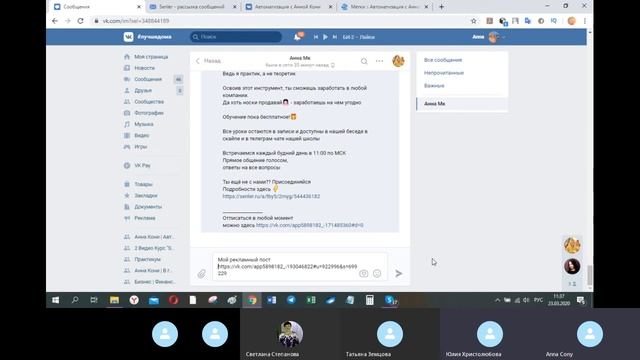Screen dimensions: 640x360
Task: Open Друзья in sidebar
Action: pyautogui.click(x=143, y=90)
